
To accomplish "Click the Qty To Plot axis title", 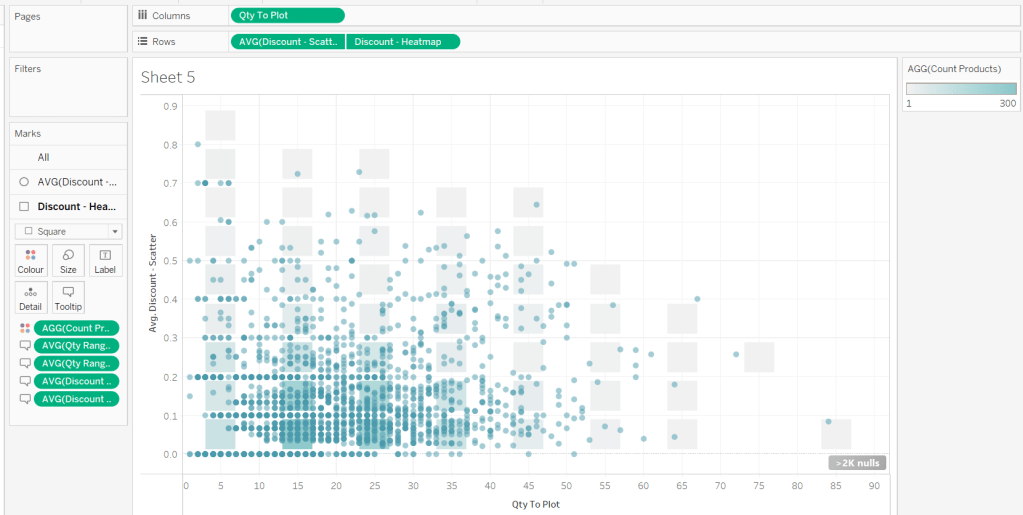I will [536, 504].
